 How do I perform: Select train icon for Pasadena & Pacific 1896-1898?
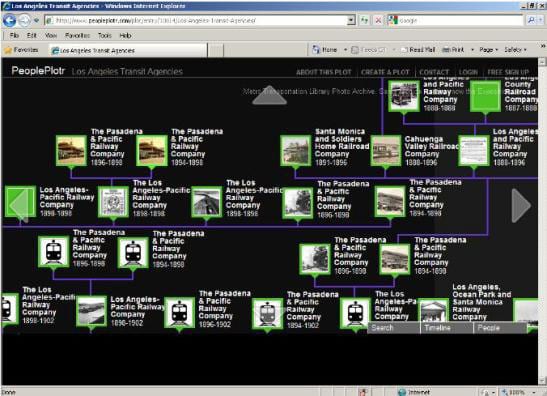(x=53, y=252)
